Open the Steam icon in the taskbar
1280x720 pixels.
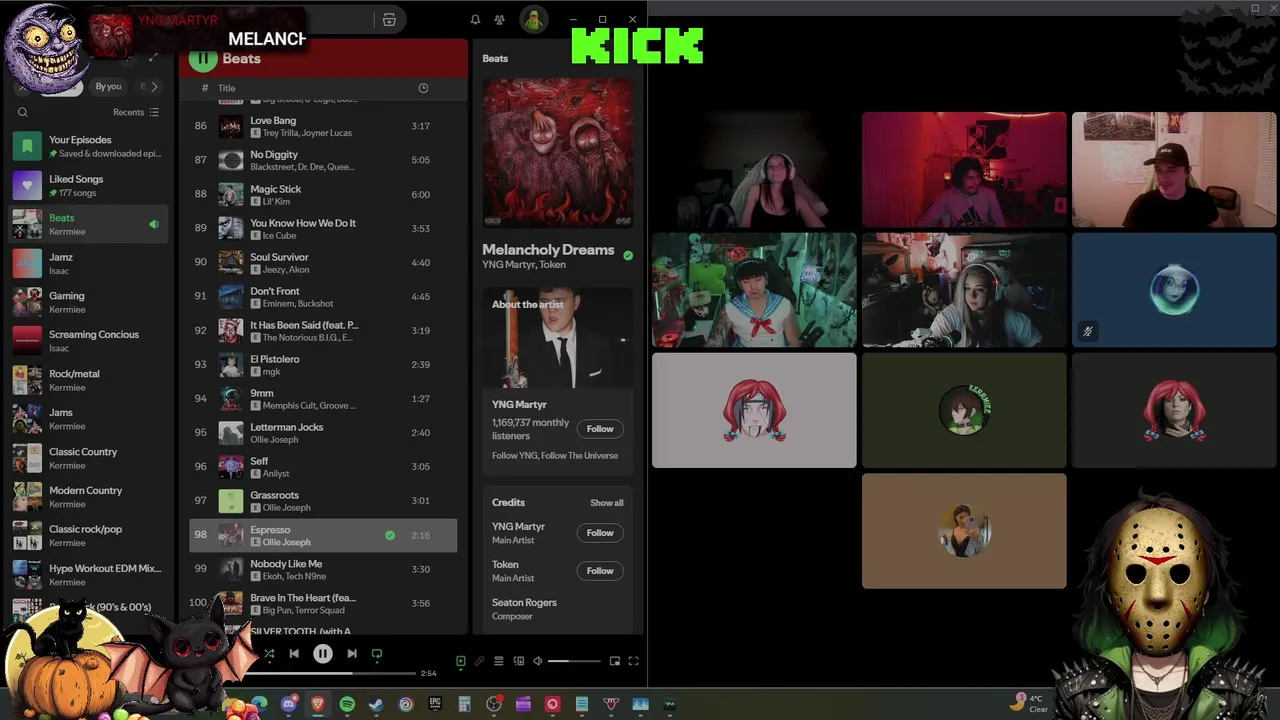tap(376, 704)
